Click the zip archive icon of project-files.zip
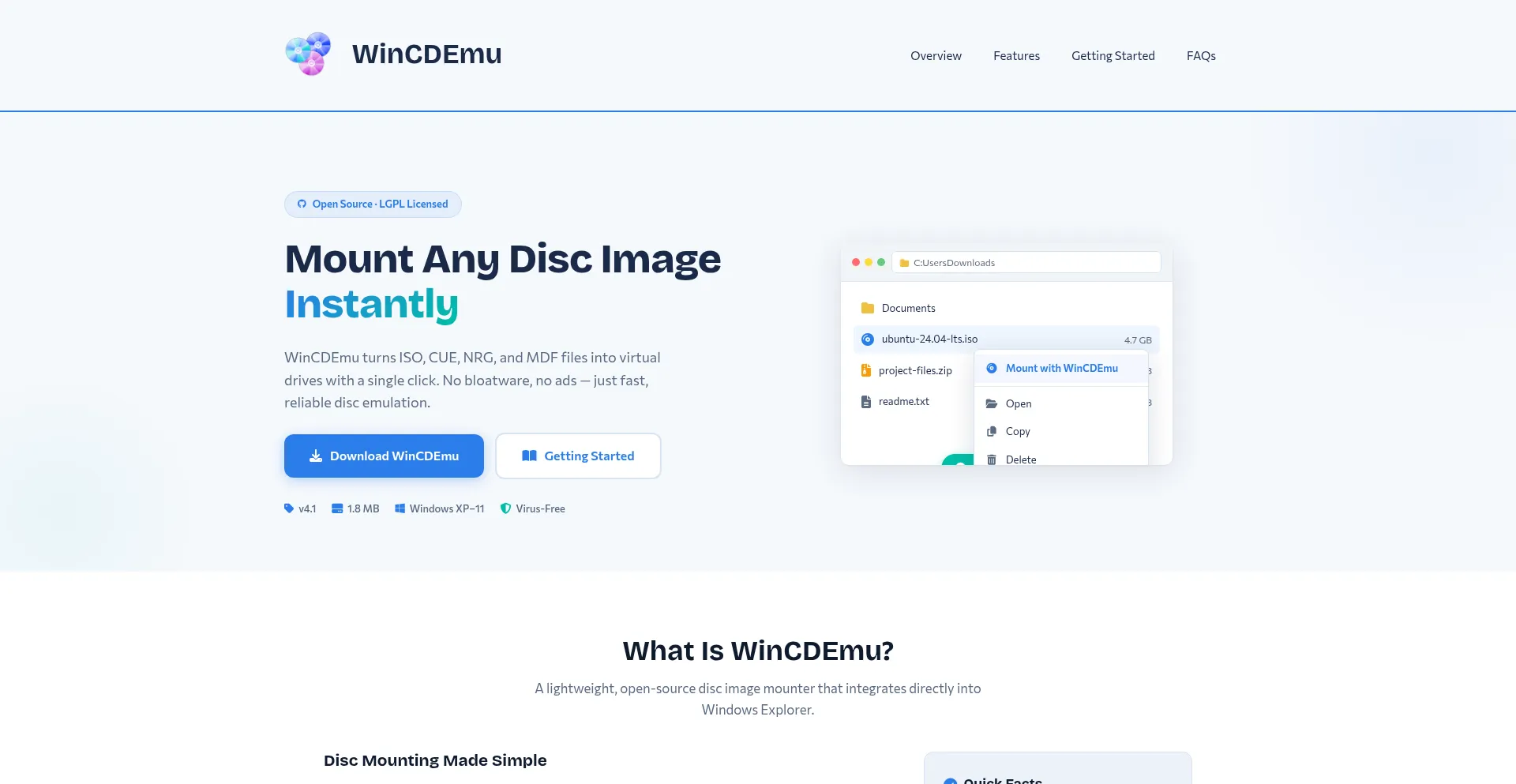 [866, 370]
